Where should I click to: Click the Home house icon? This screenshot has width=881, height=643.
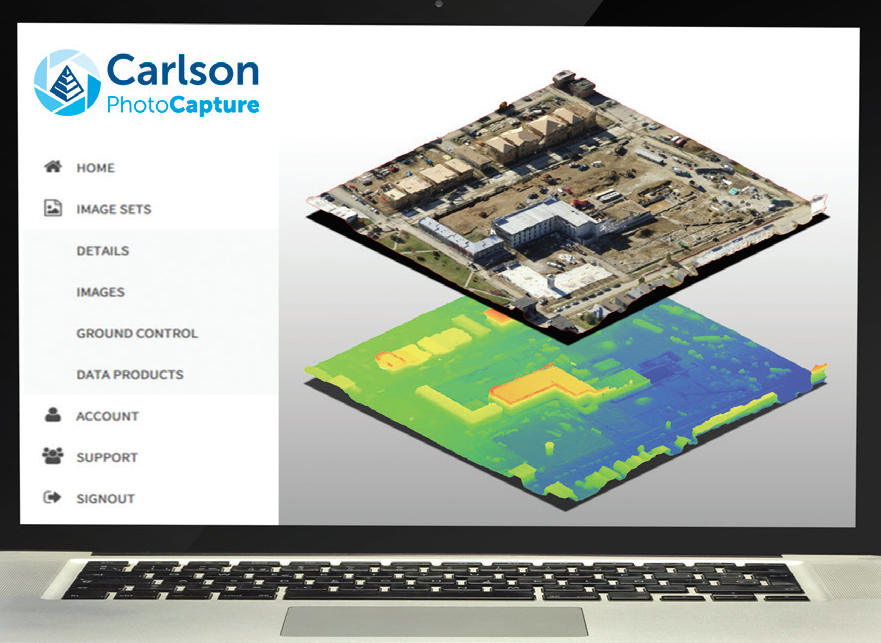(x=53, y=166)
